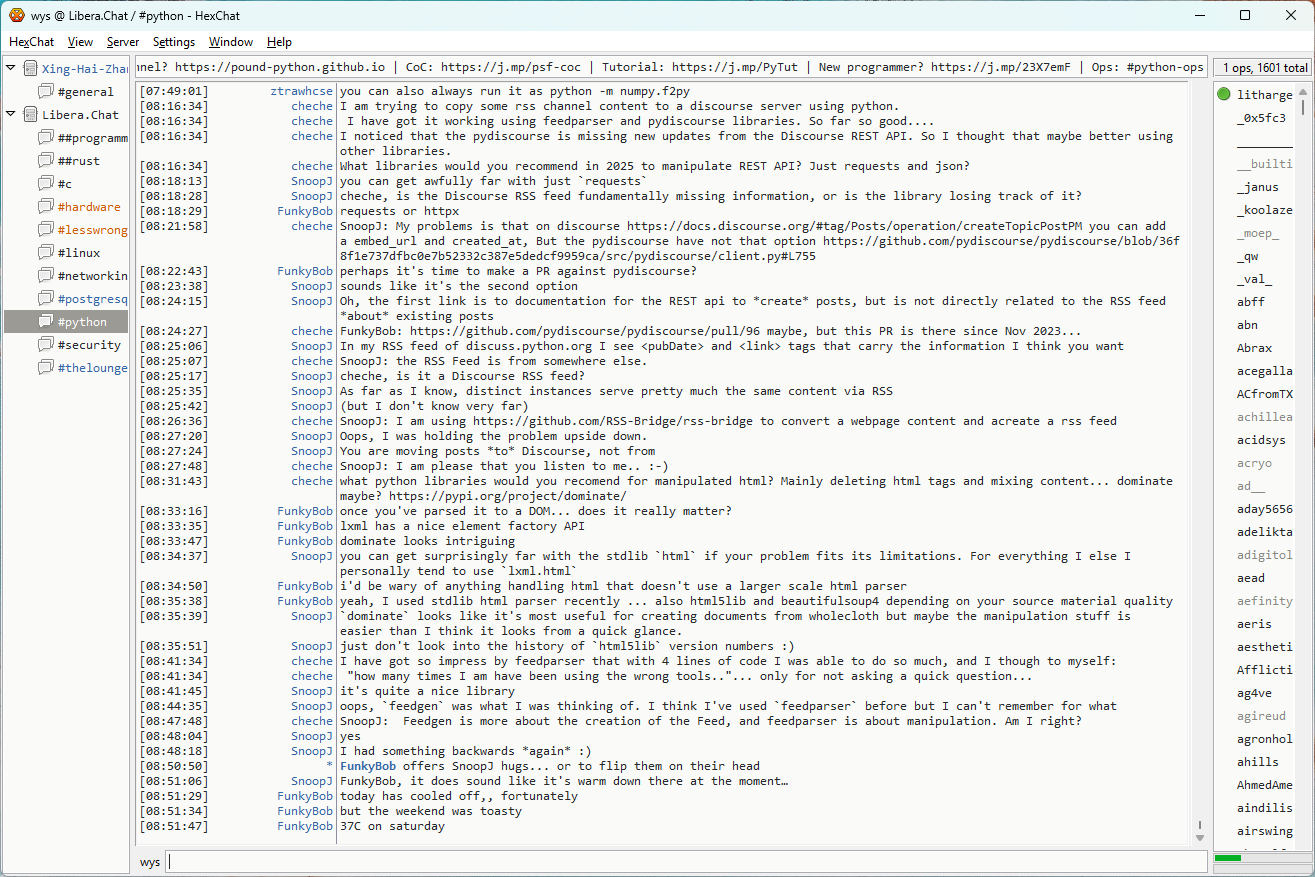
Task: Collapse the Xing-Hai-Zhai network tree
Action: tap(11, 69)
